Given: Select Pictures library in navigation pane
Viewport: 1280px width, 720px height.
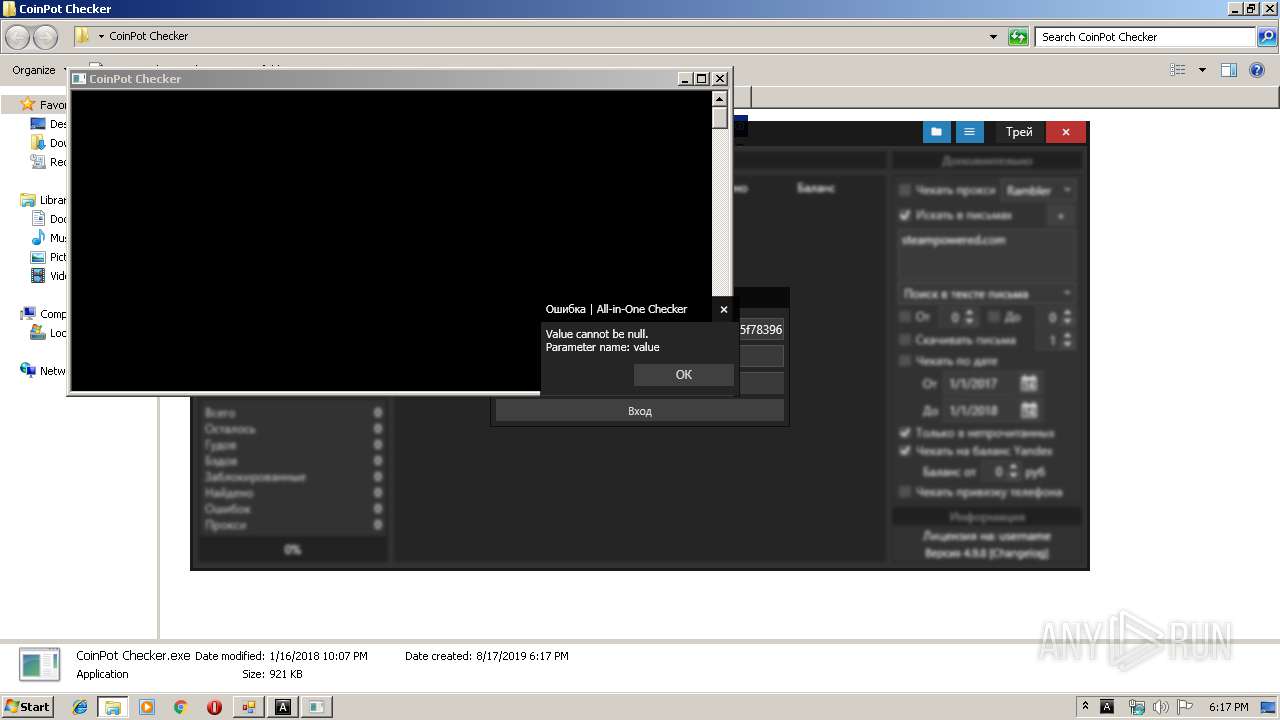Looking at the screenshot, I should pyautogui.click(x=49, y=257).
